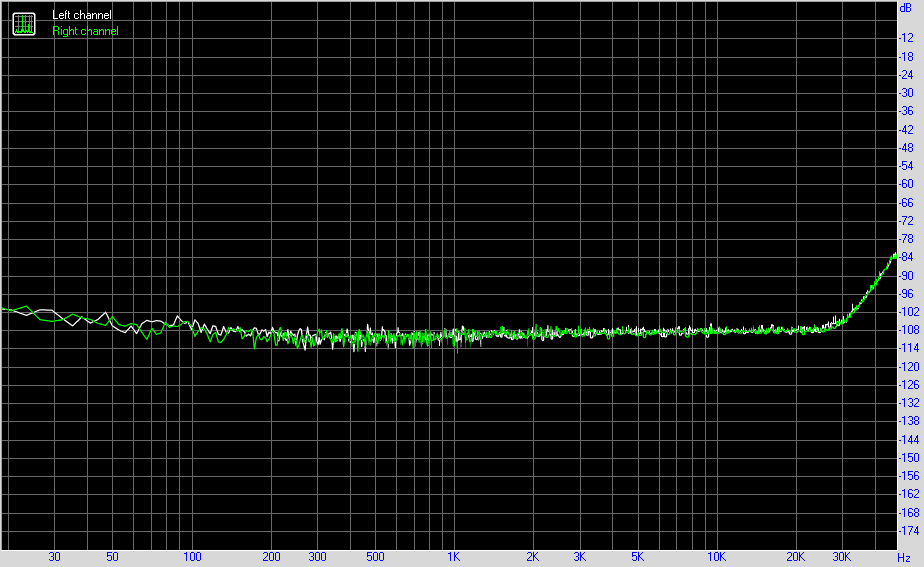
Task: Click the 30K frequency label
Action: 842,557
